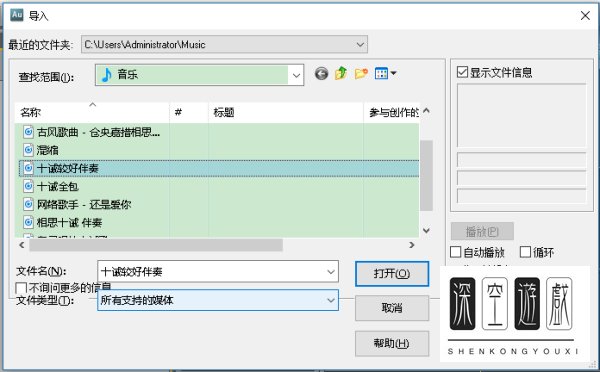Click the Au application icon in title bar
Screen dimensions: 600x372
(17, 15)
